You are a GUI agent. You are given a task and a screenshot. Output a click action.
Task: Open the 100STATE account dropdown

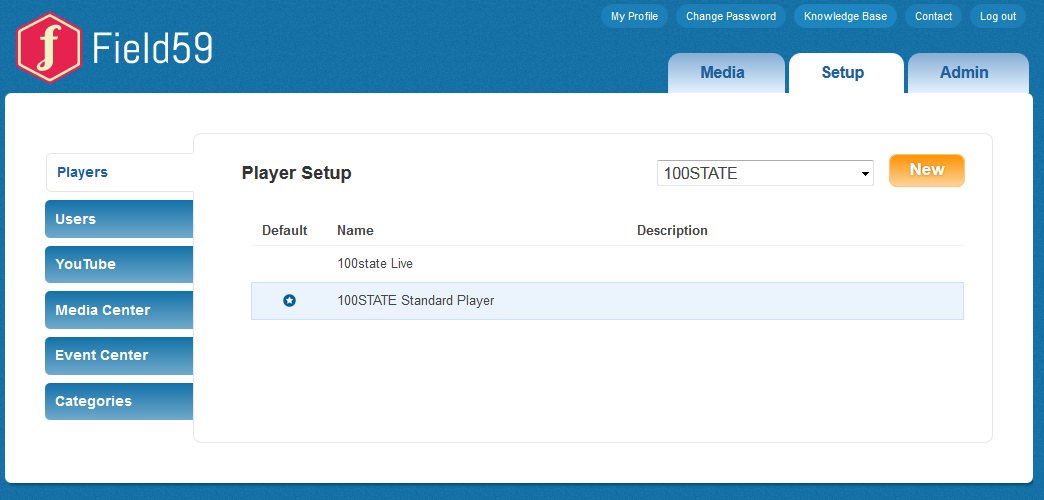(765, 173)
